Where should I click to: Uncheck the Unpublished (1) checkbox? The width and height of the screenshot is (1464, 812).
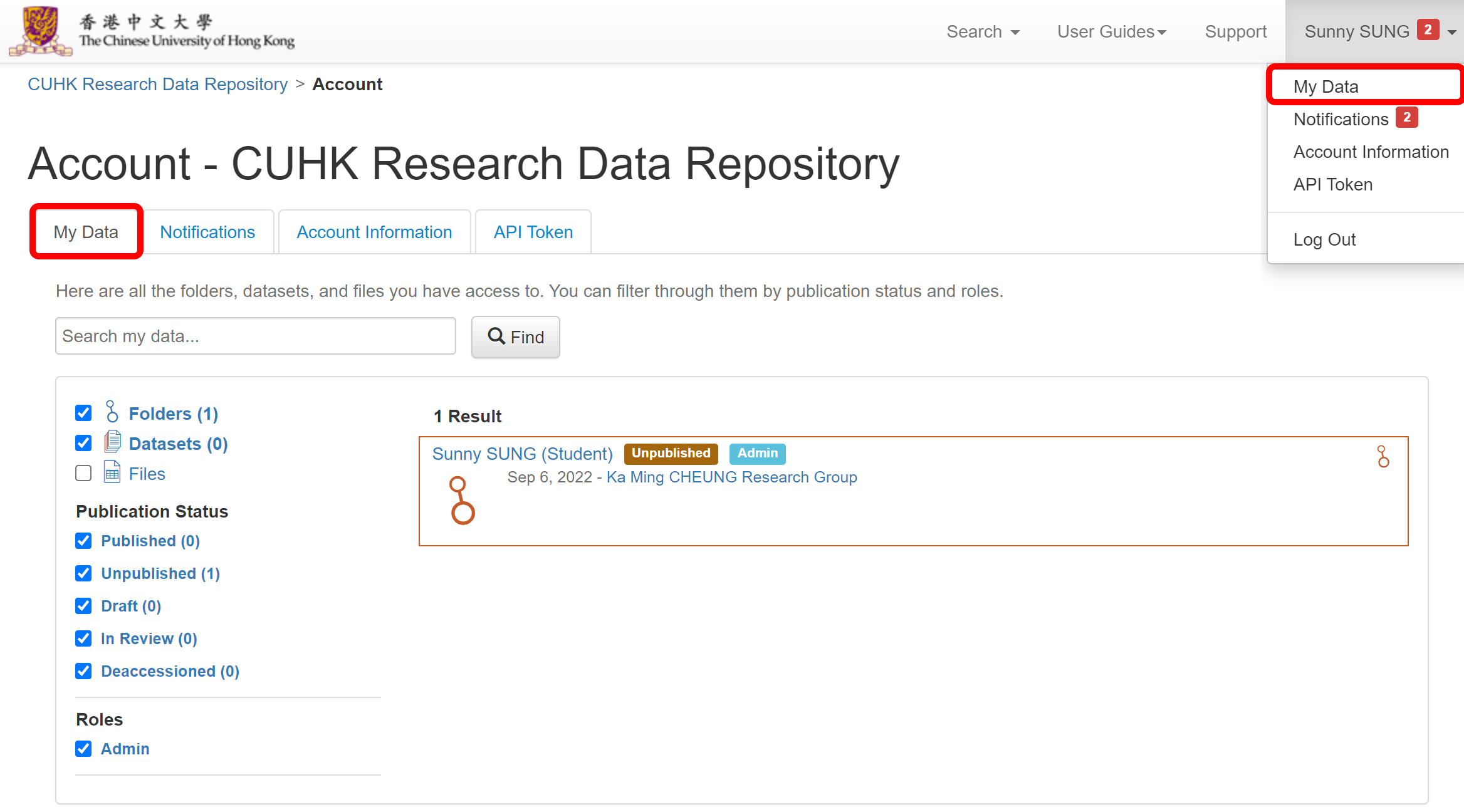click(x=83, y=573)
